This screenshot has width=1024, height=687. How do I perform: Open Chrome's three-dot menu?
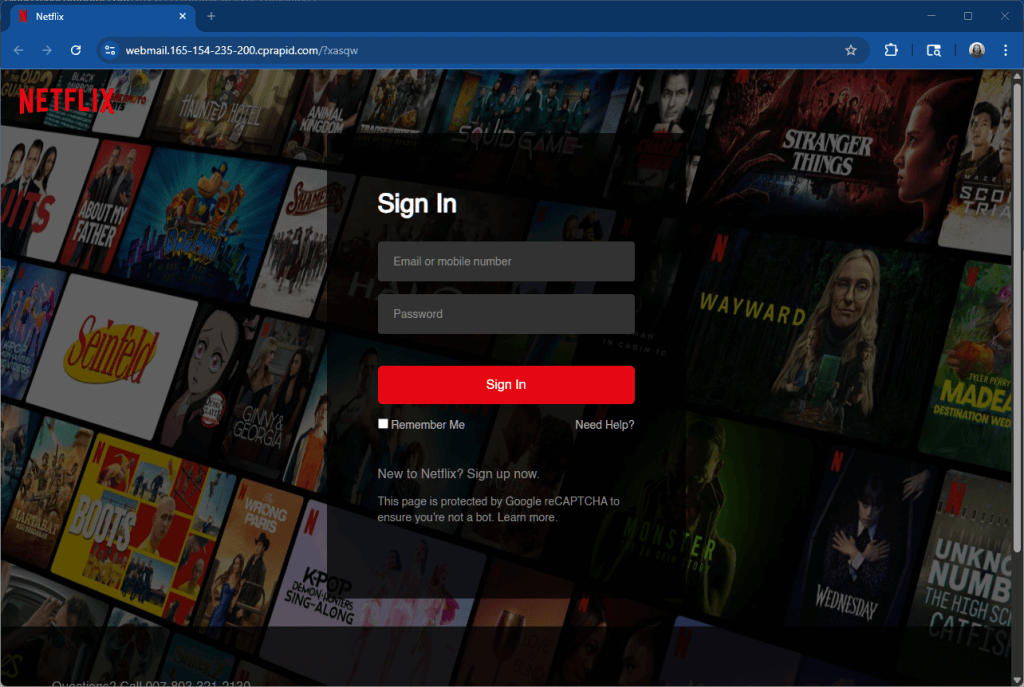[x=1006, y=50]
